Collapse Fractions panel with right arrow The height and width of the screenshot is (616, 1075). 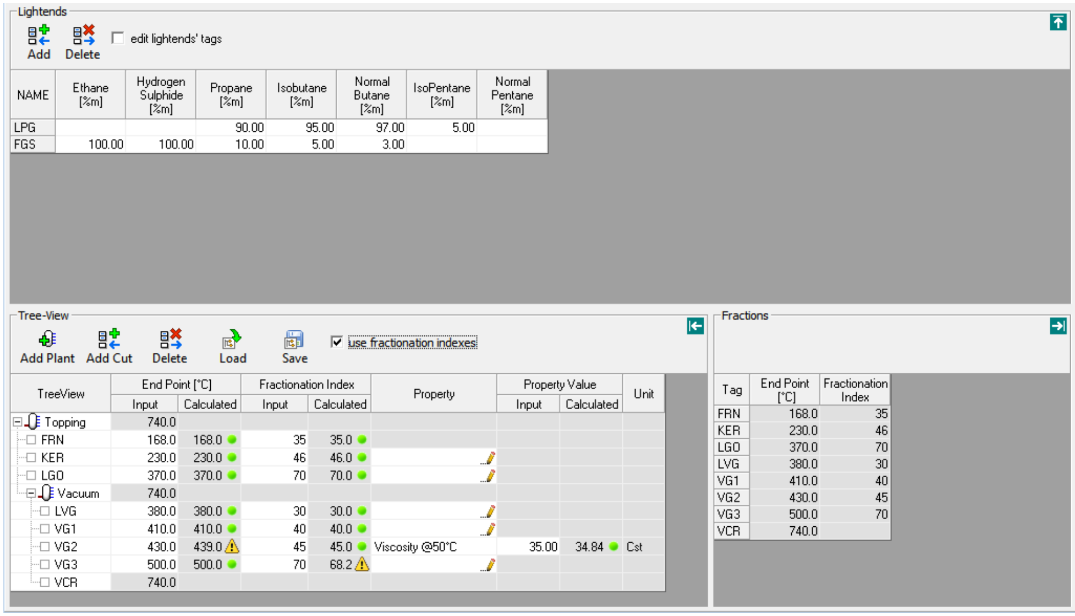tap(1058, 326)
